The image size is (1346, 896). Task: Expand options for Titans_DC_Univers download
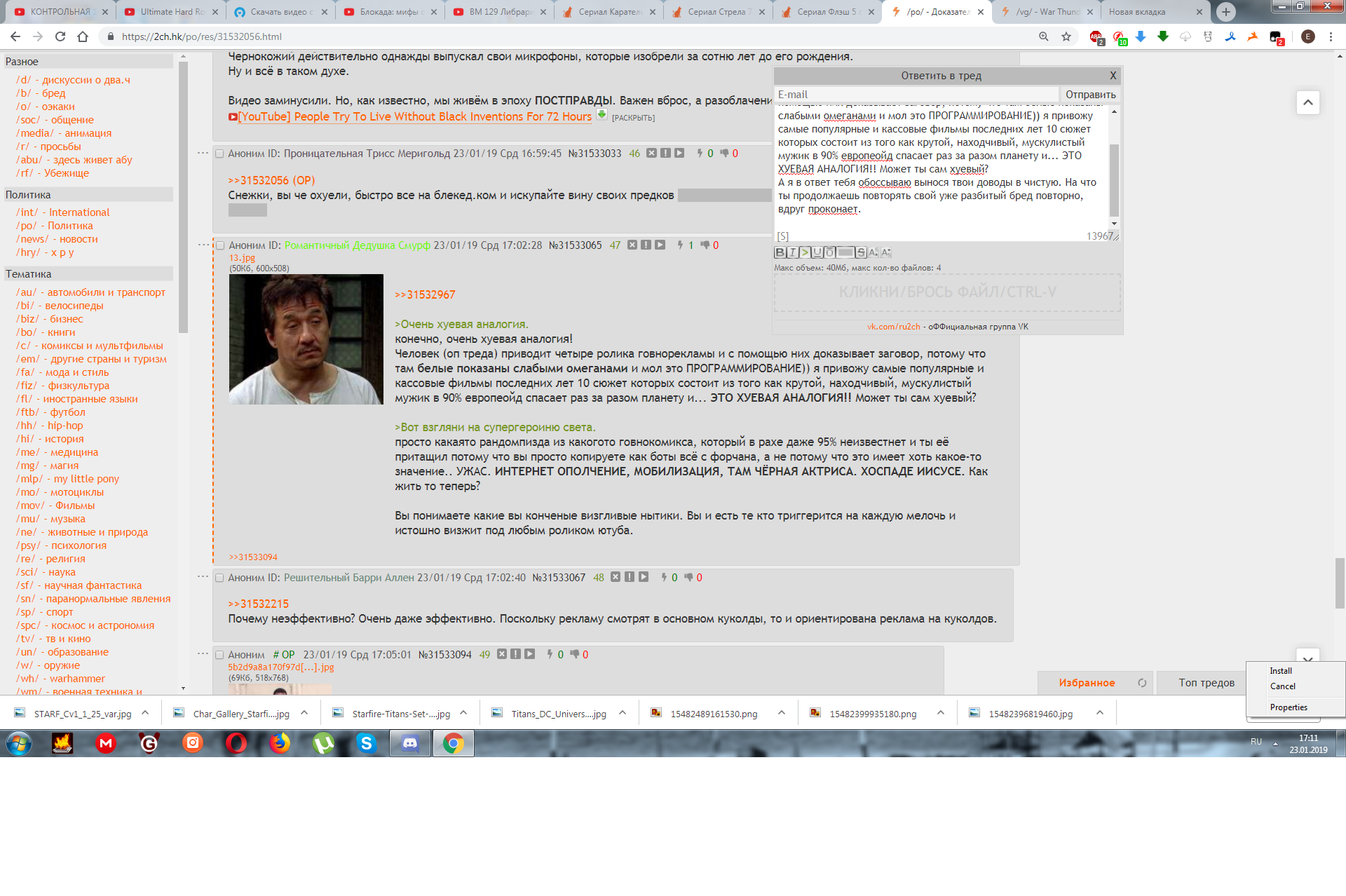pyautogui.click(x=623, y=713)
